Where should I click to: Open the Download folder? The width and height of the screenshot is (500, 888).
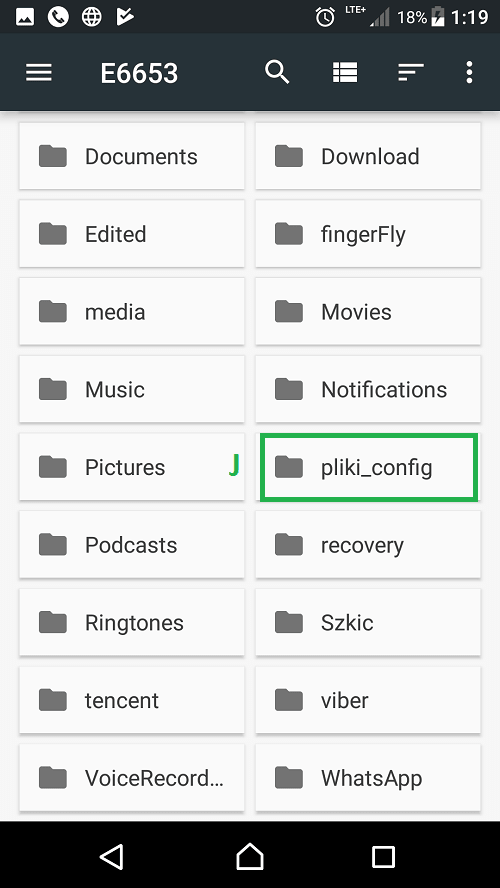point(368,156)
